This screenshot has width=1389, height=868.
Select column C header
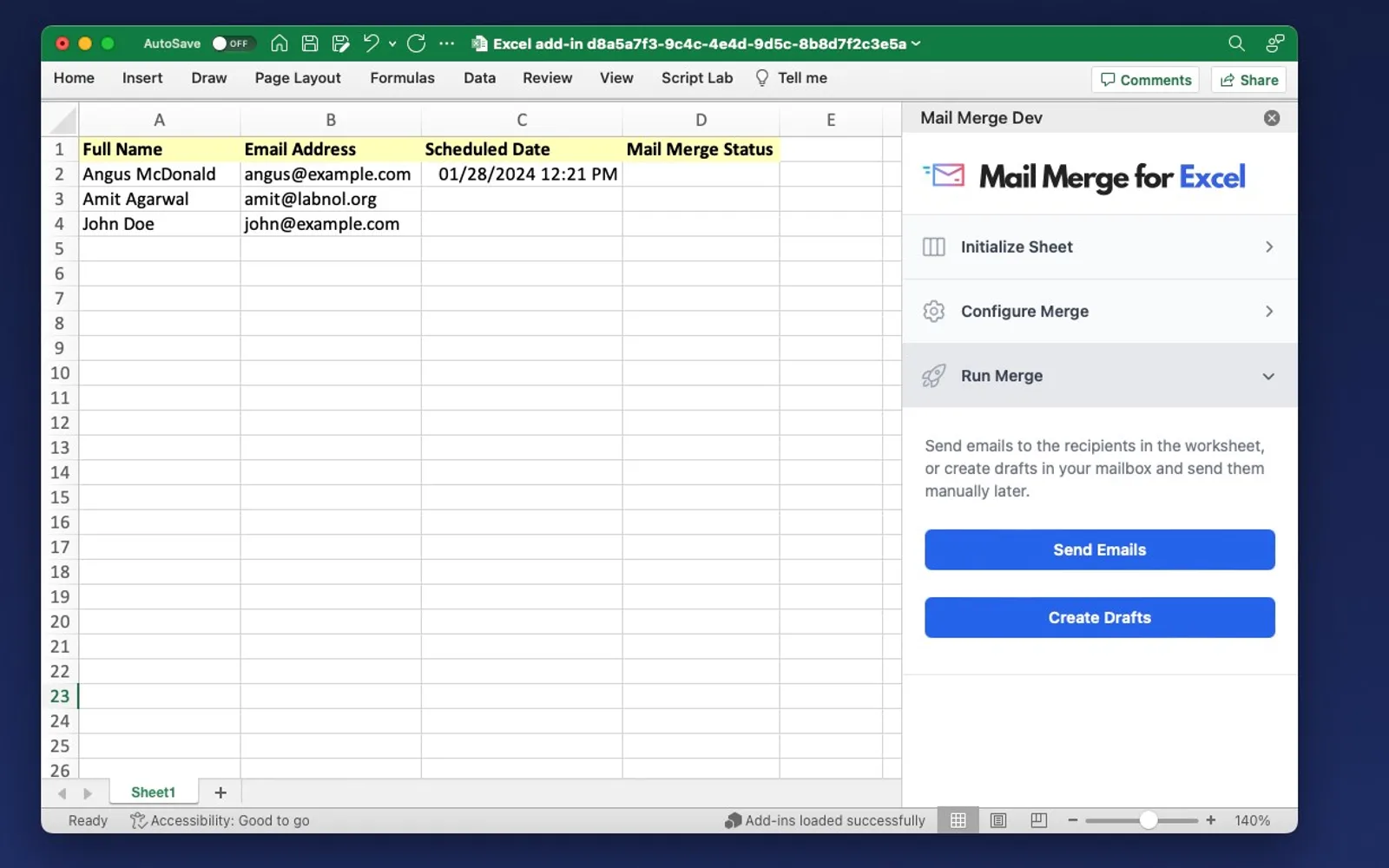(522, 120)
